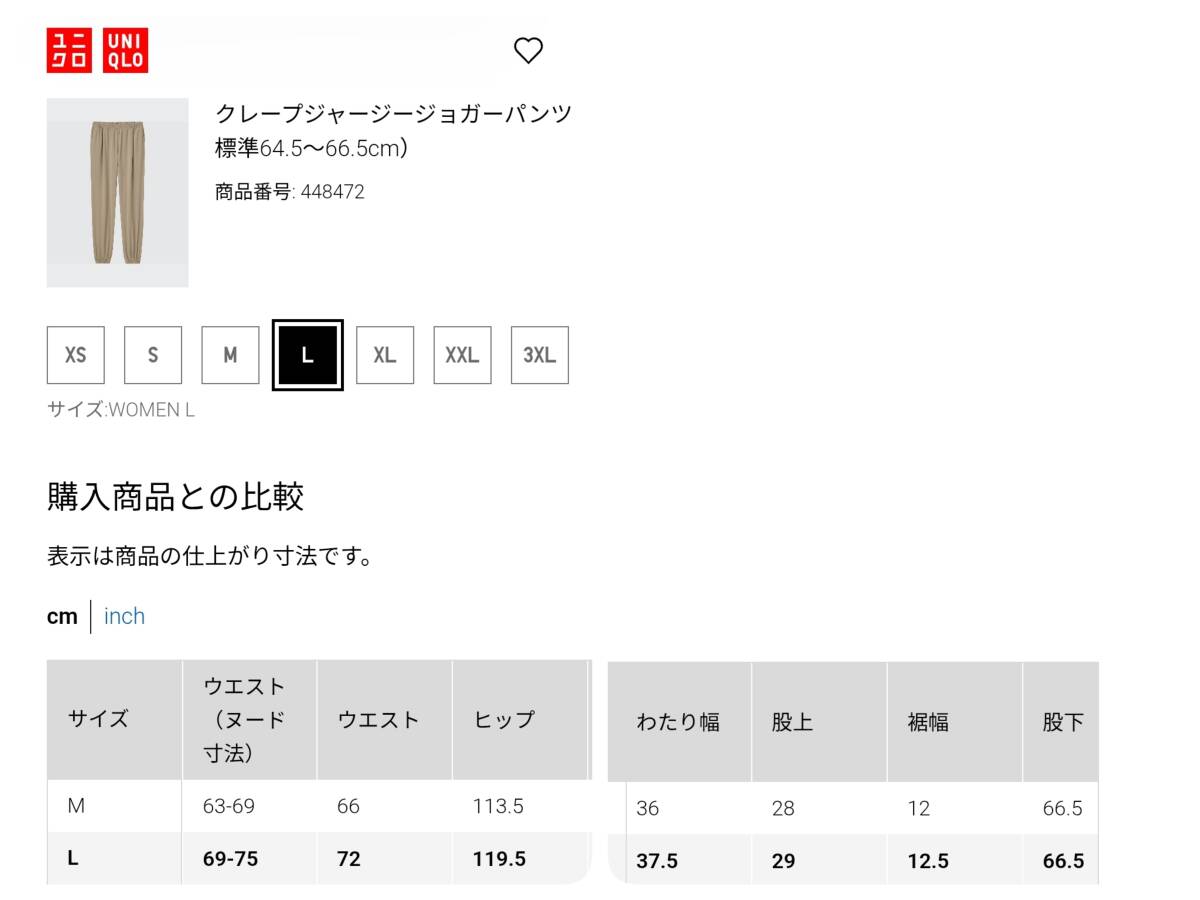Click the product title クレープジャージージョガーパンツ
The width and height of the screenshot is (1200, 900).
click(394, 113)
